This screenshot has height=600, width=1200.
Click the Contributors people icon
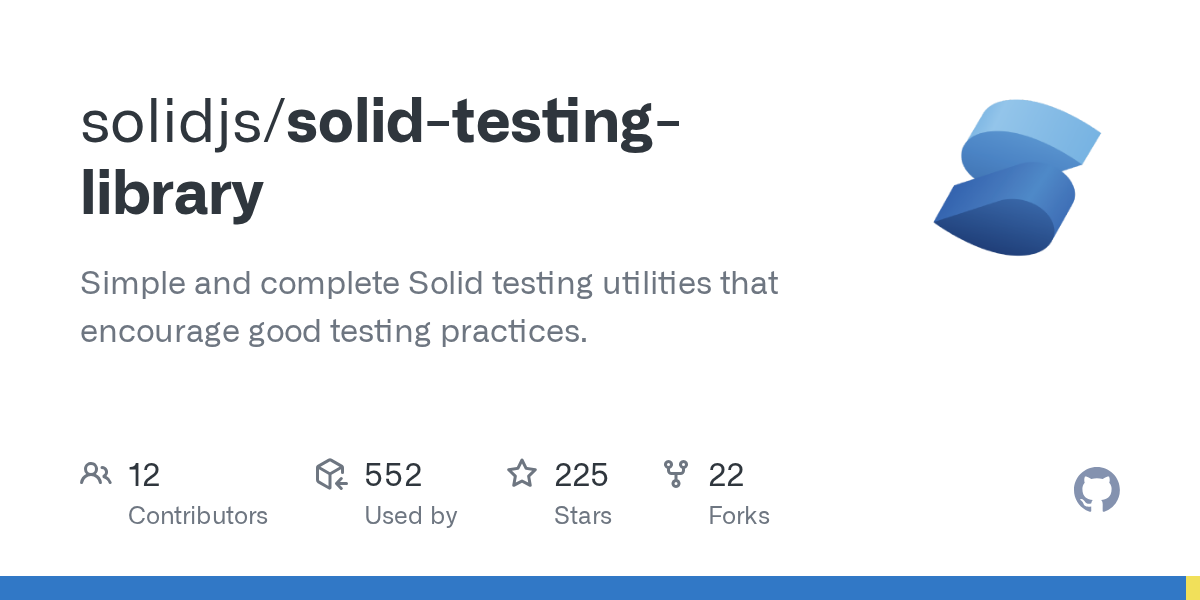[96, 474]
